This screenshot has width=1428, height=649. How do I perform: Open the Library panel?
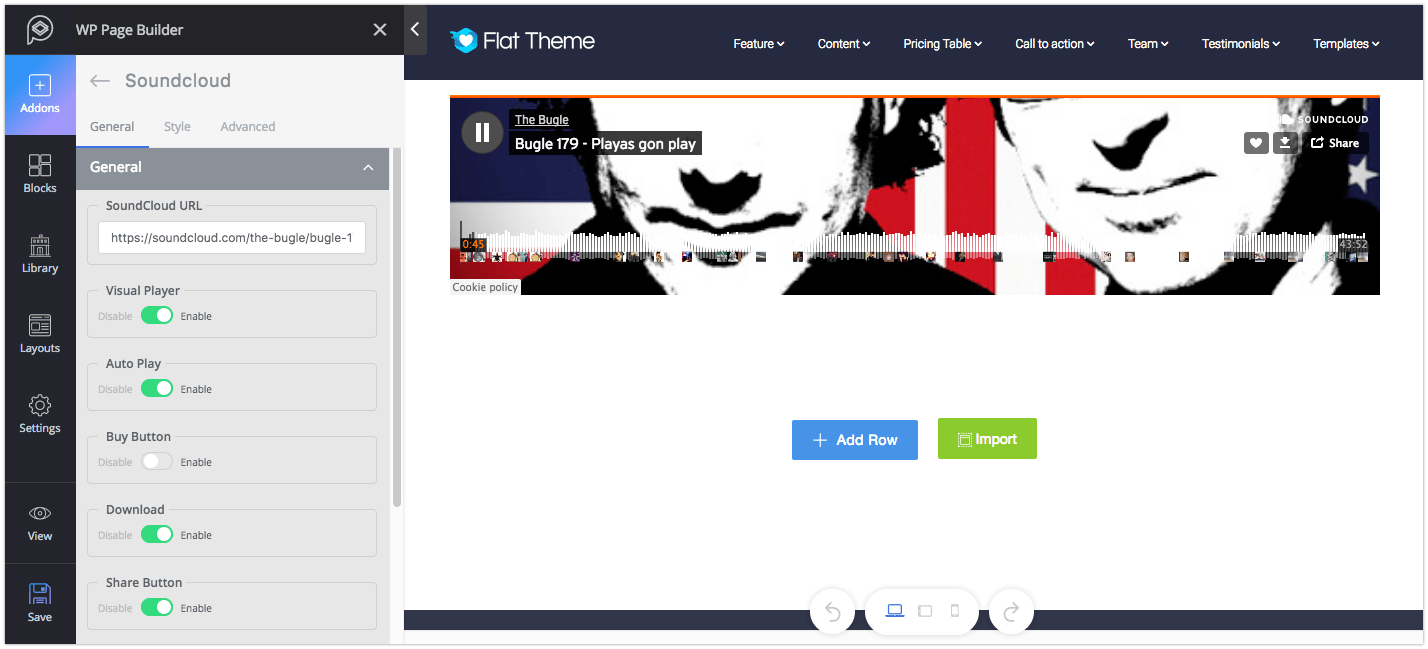point(40,254)
